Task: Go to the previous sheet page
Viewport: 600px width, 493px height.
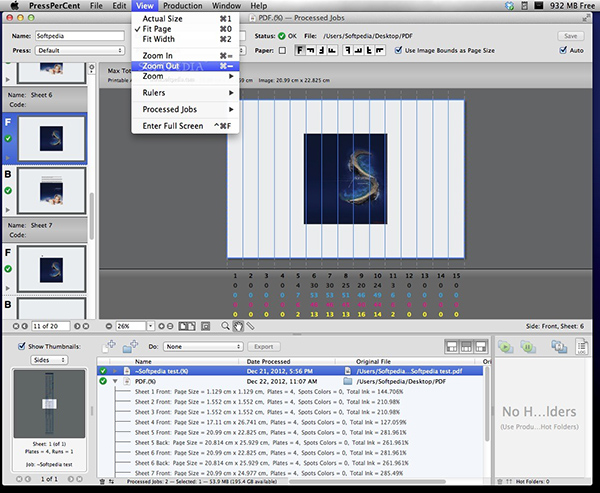Action: coord(24,326)
